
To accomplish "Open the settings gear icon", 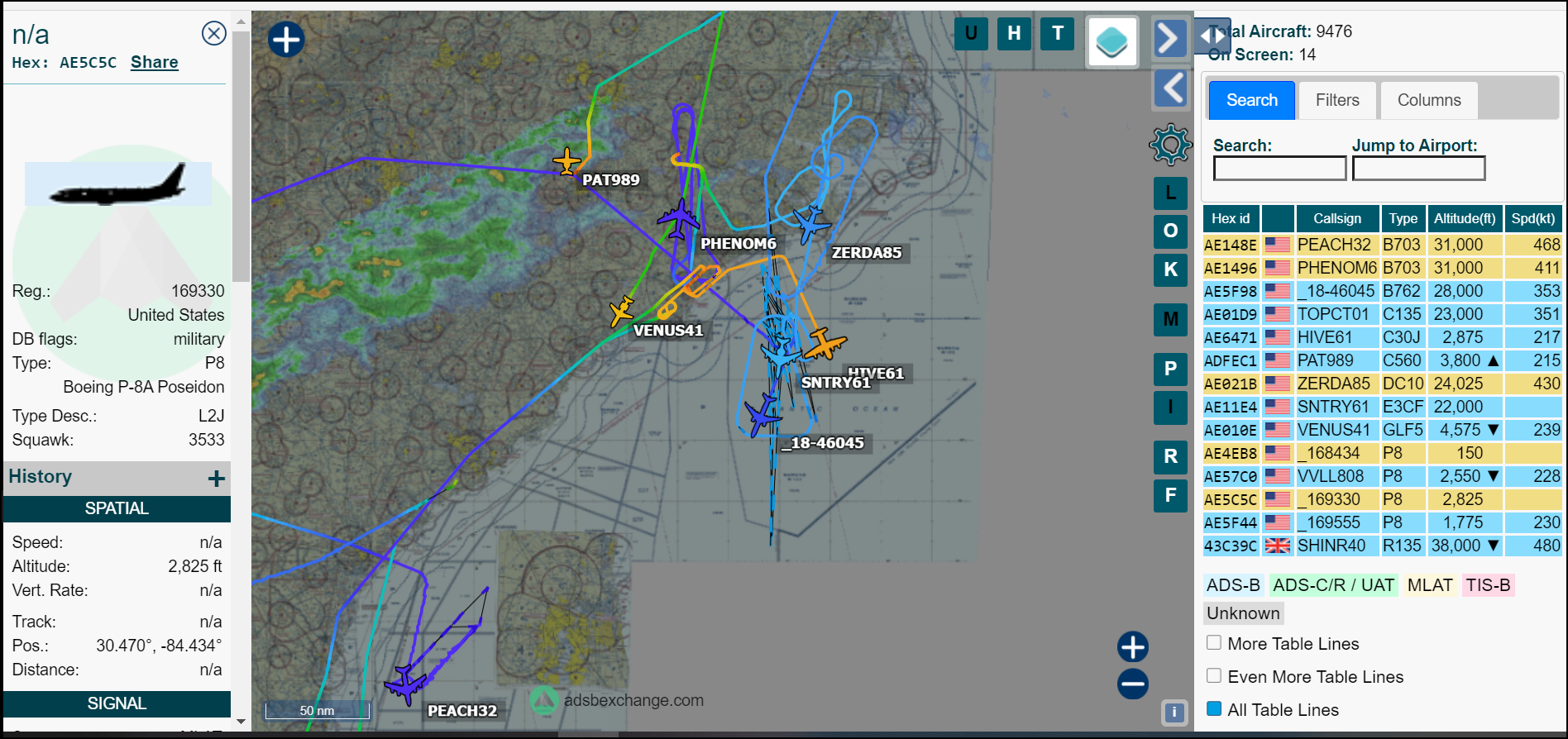I will click(1170, 145).
